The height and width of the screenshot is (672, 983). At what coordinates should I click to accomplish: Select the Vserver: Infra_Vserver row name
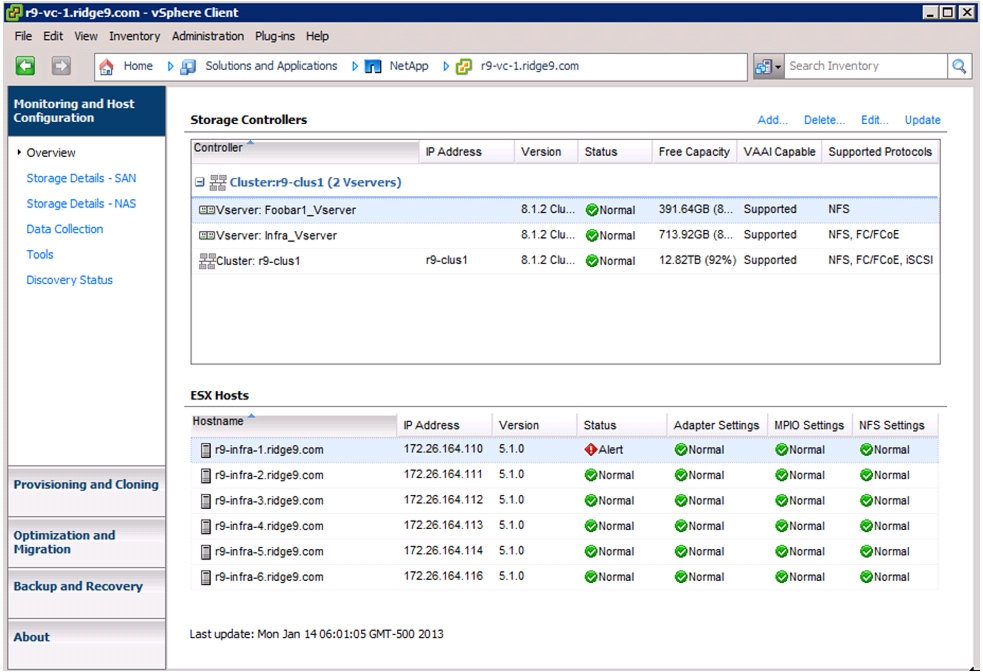click(276, 236)
